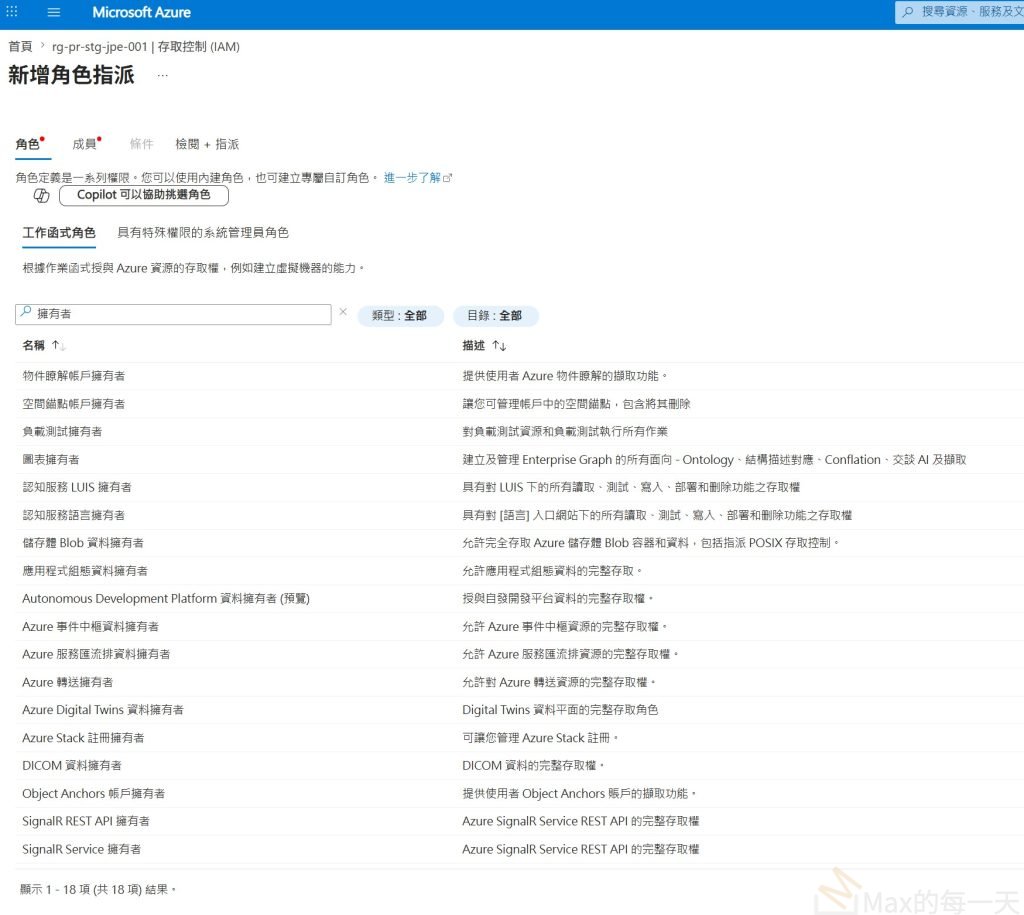Image resolution: width=1024 pixels, height=915 pixels.
Task: Go to 首頁 breadcrumb
Action: (20, 46)
